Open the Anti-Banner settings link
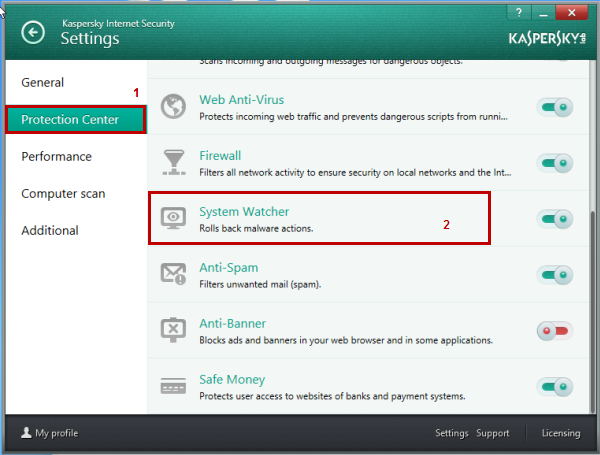The image size is (600, 455). [232, 323]
